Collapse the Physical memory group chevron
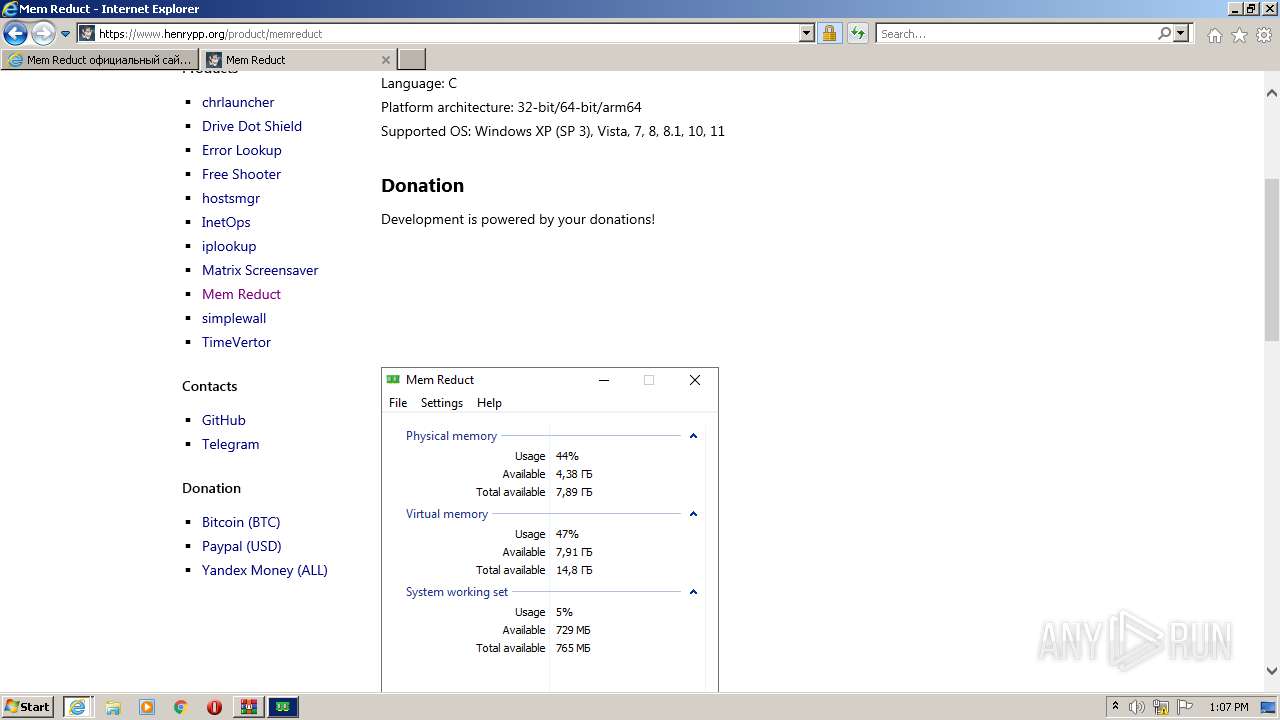Viewport: 1280px width, 720px height. [693, 436]
